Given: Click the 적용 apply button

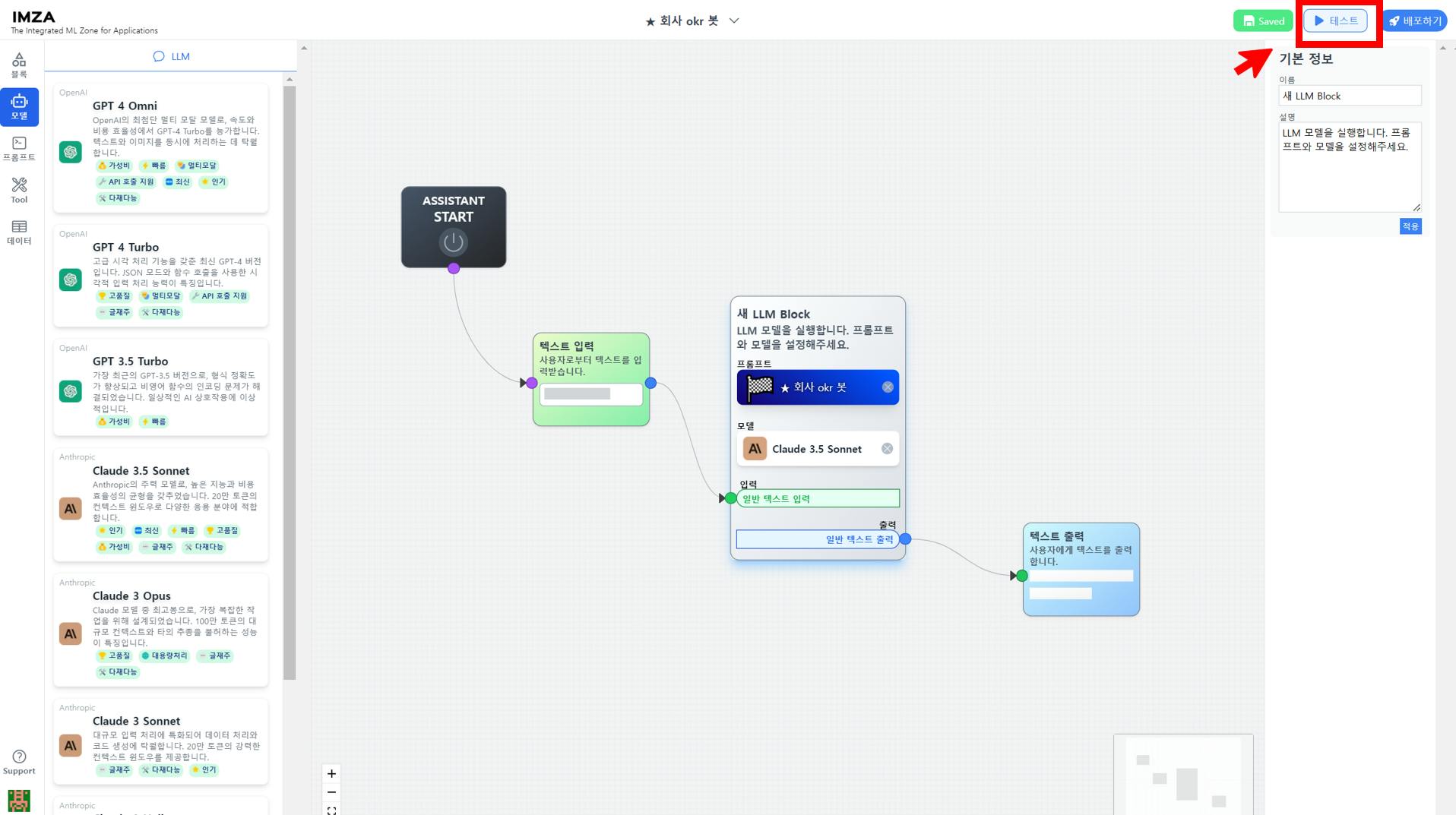Looking at the screenshot, I should 1410,226.
